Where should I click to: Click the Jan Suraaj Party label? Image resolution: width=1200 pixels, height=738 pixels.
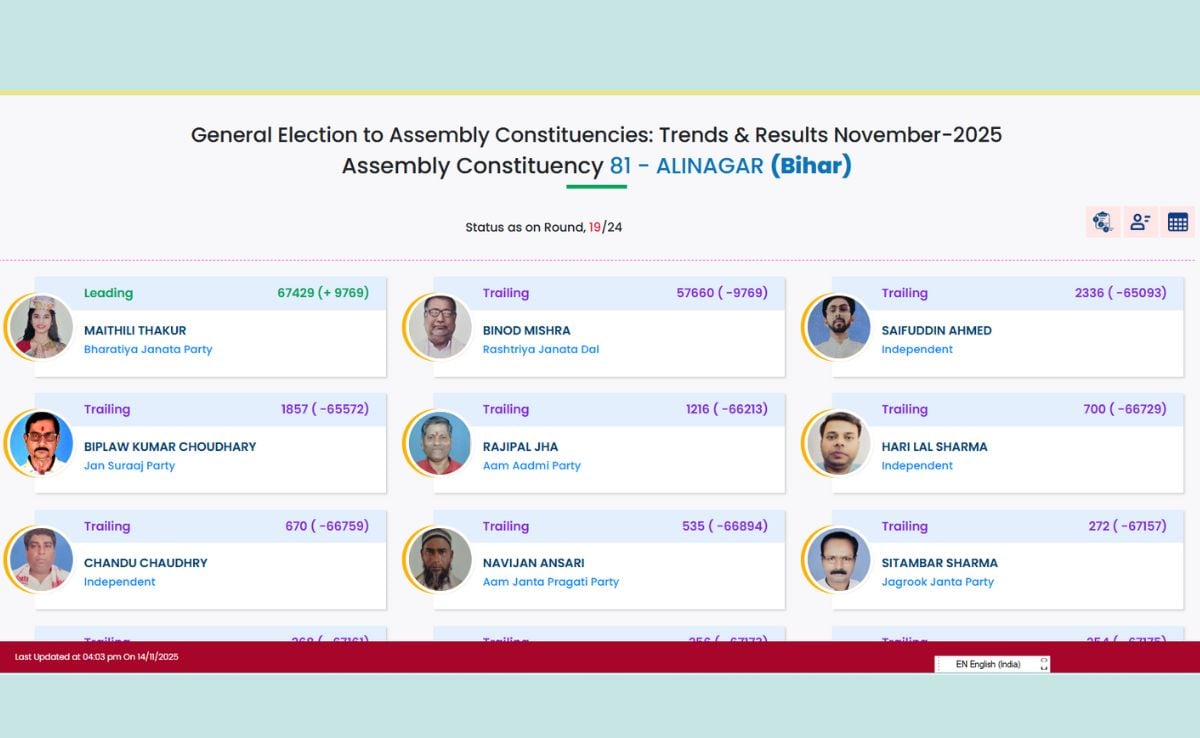[x=129, y=466]
